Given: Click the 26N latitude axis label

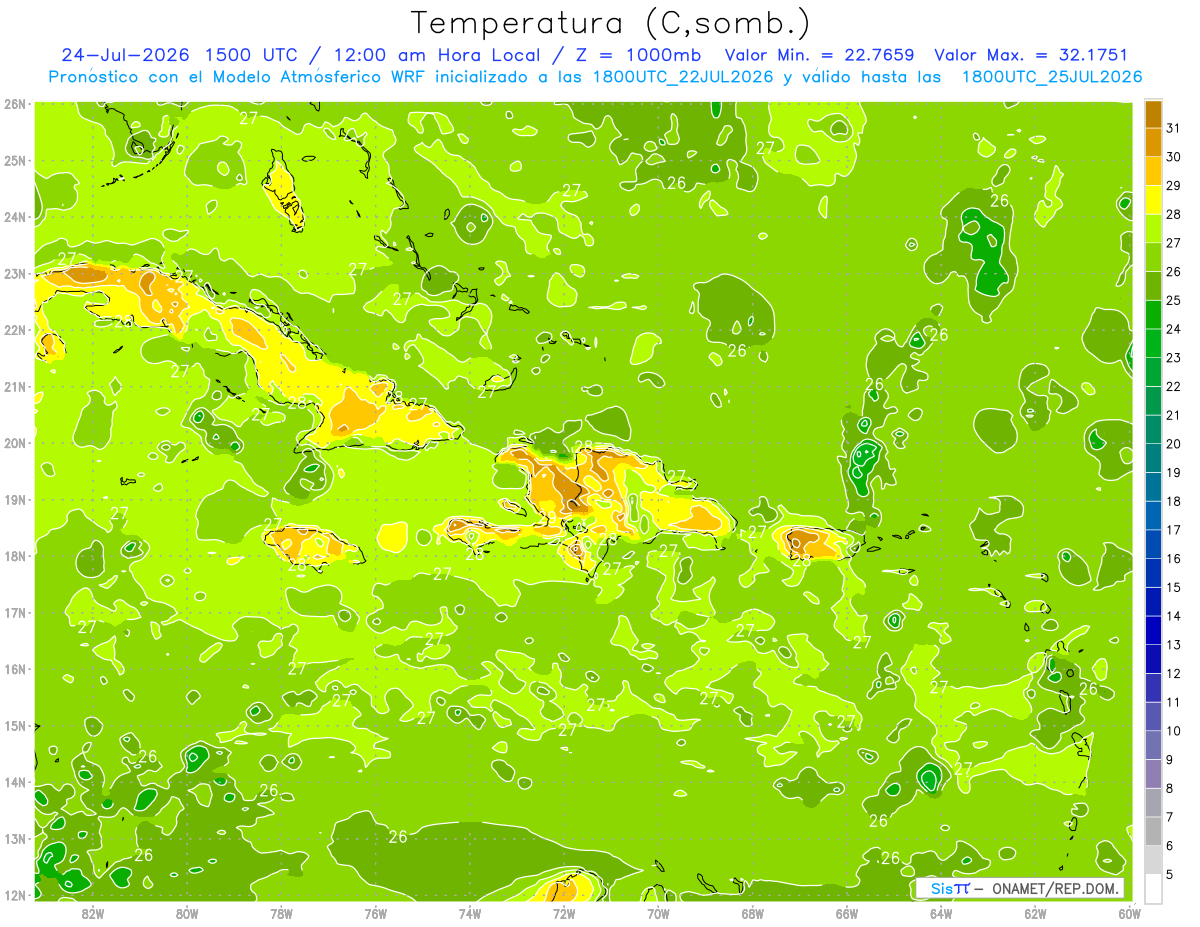Looking at the screenshot, I should coord(15,104).
